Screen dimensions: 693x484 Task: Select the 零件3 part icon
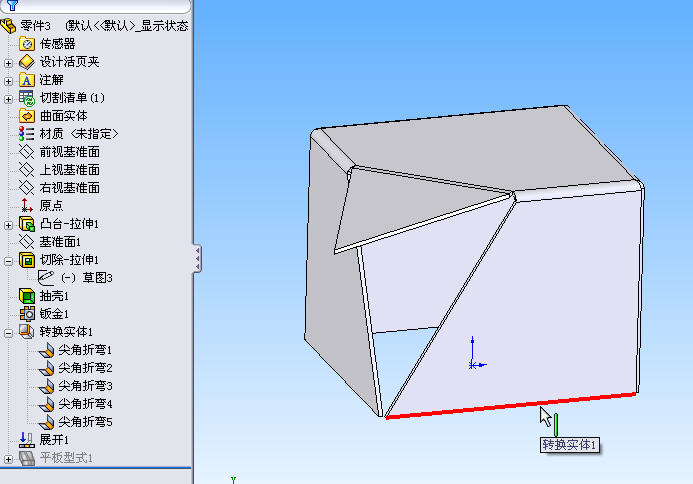(8, 26)
